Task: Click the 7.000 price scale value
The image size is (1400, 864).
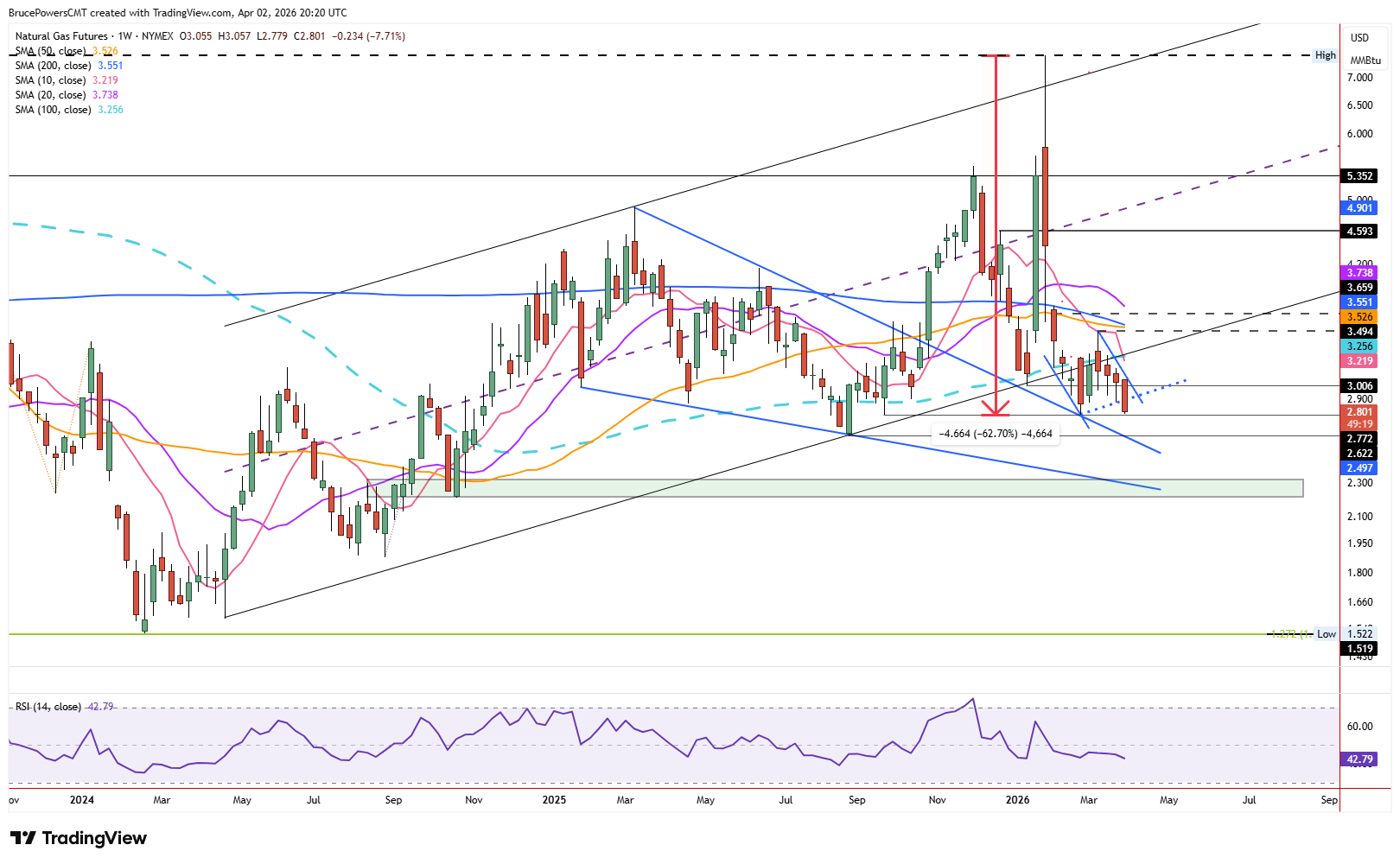Action: [x=1359, y=78]
